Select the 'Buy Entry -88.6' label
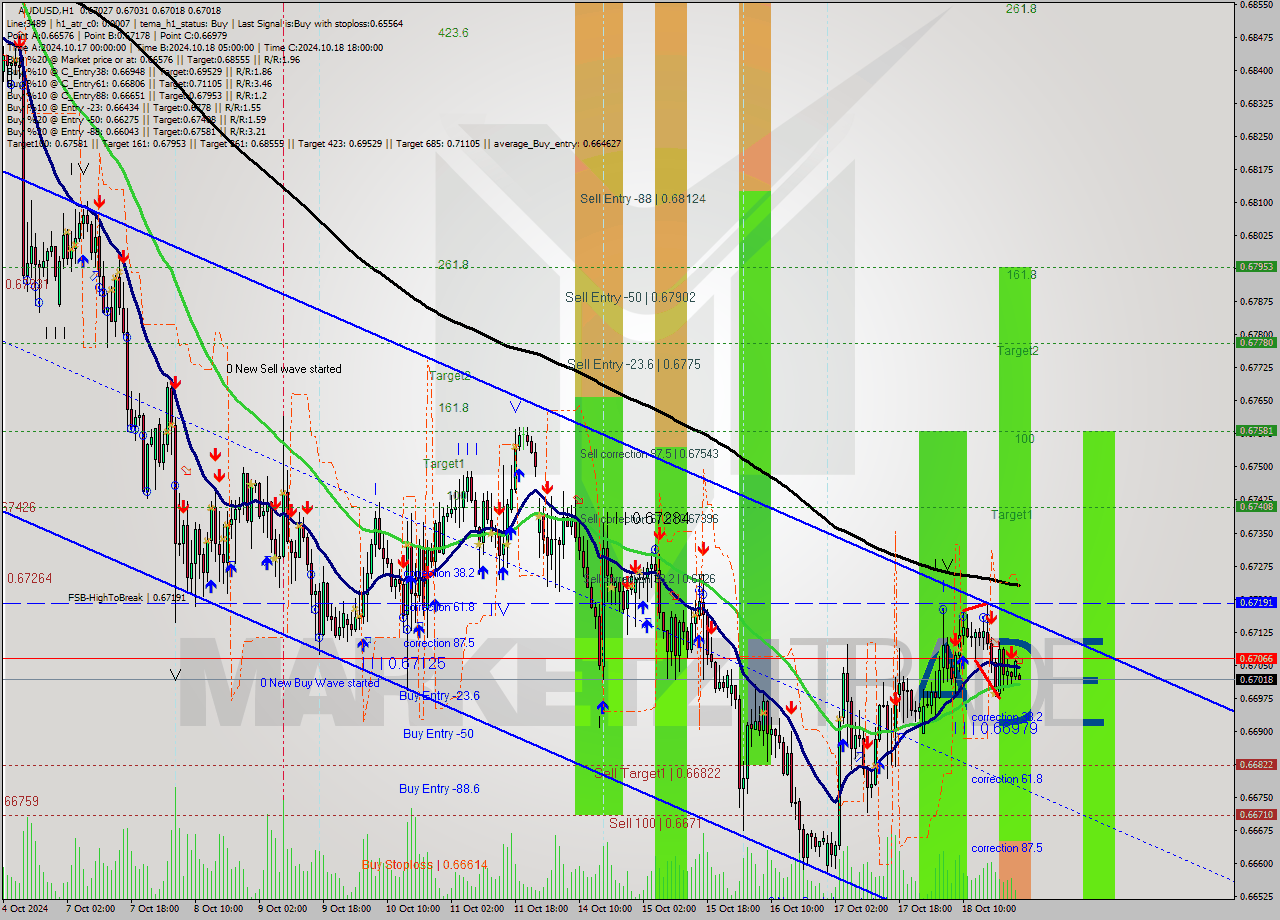This screenshot has width=1280, height=920. coord(439,789)
